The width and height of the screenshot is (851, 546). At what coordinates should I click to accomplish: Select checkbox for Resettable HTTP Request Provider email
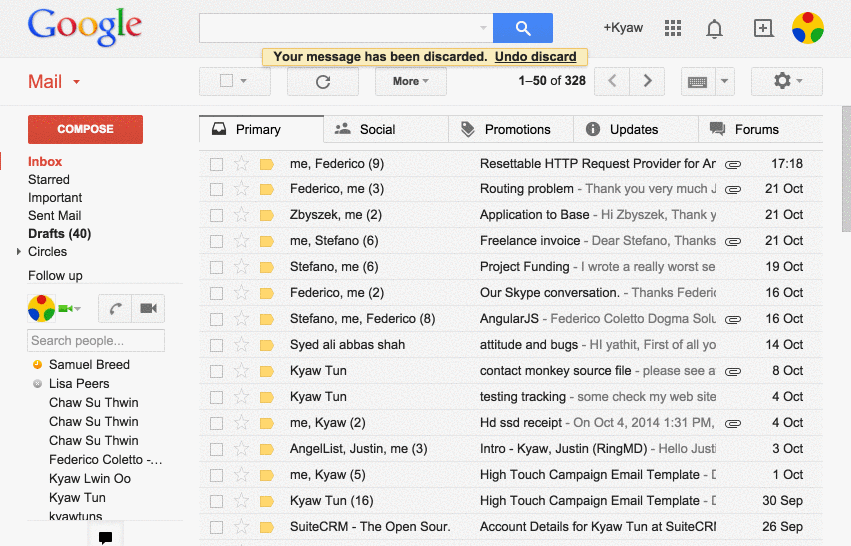pos(217,164)
